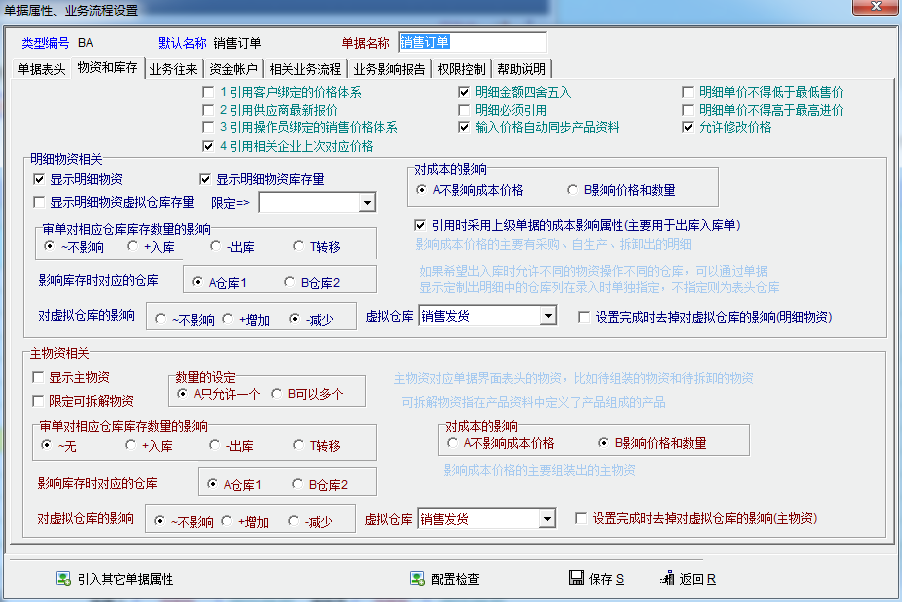902x602 pixels.
Task: Click the 保存 floppy disk icon
Action: 576,579
